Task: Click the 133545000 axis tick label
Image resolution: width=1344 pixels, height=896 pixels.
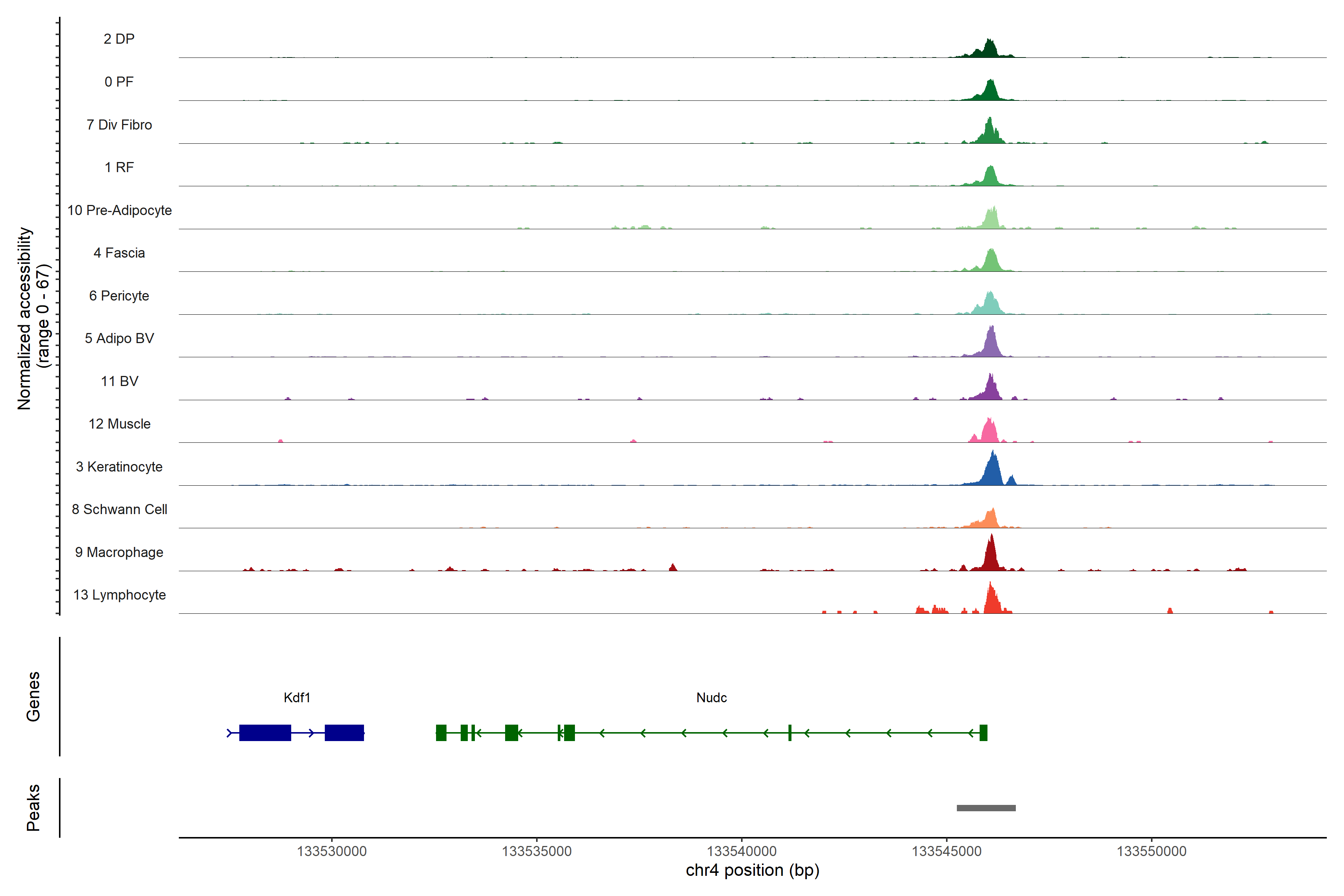Action: click(x=946, y=851)
